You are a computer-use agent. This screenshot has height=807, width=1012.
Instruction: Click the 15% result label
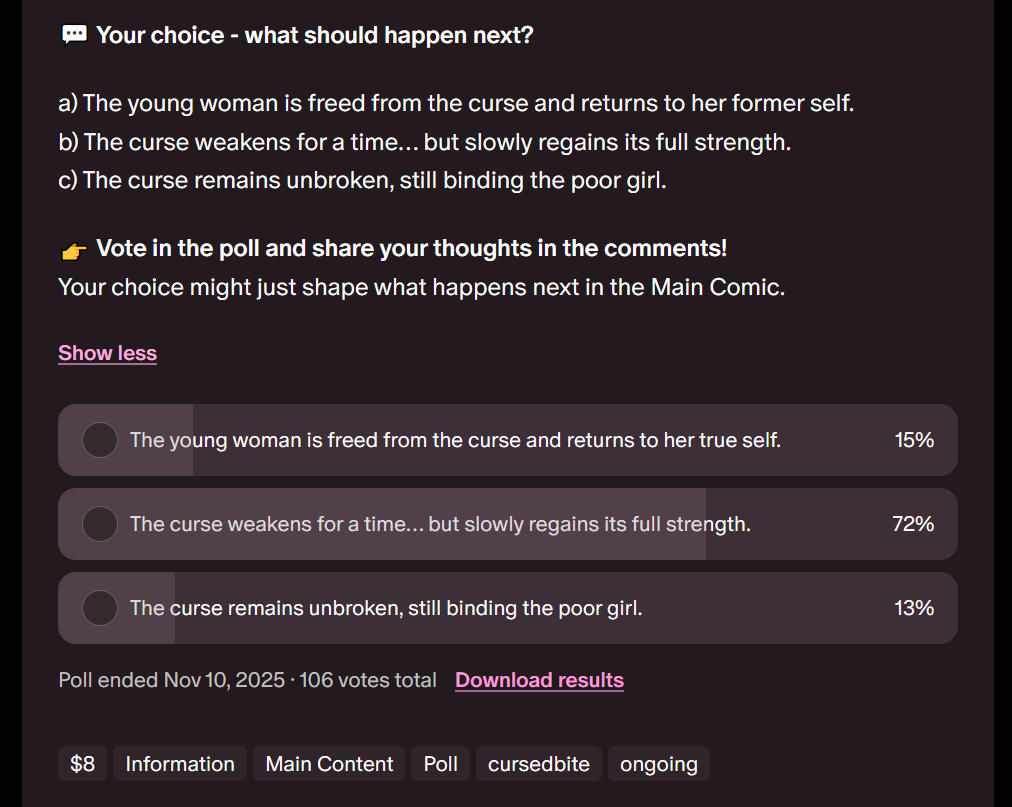(x=914, y=440)
